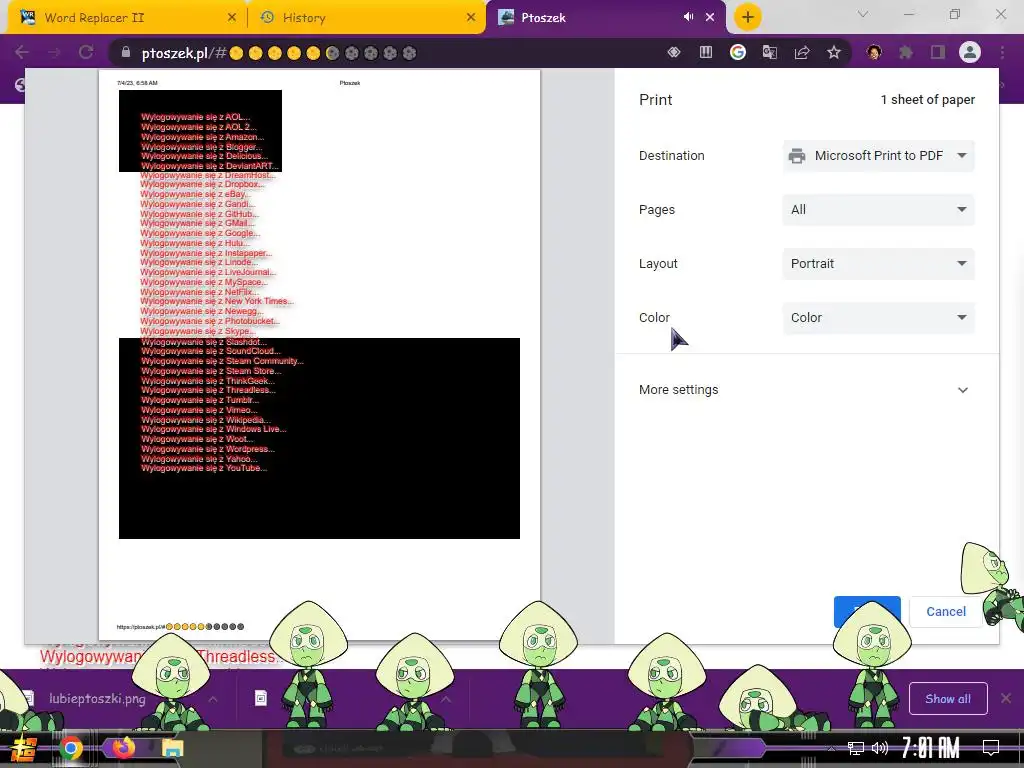This screenshot has width=1024, height=768.
Task: Open the Layout dropdown set to Portrait
Action: coord(878,264)
